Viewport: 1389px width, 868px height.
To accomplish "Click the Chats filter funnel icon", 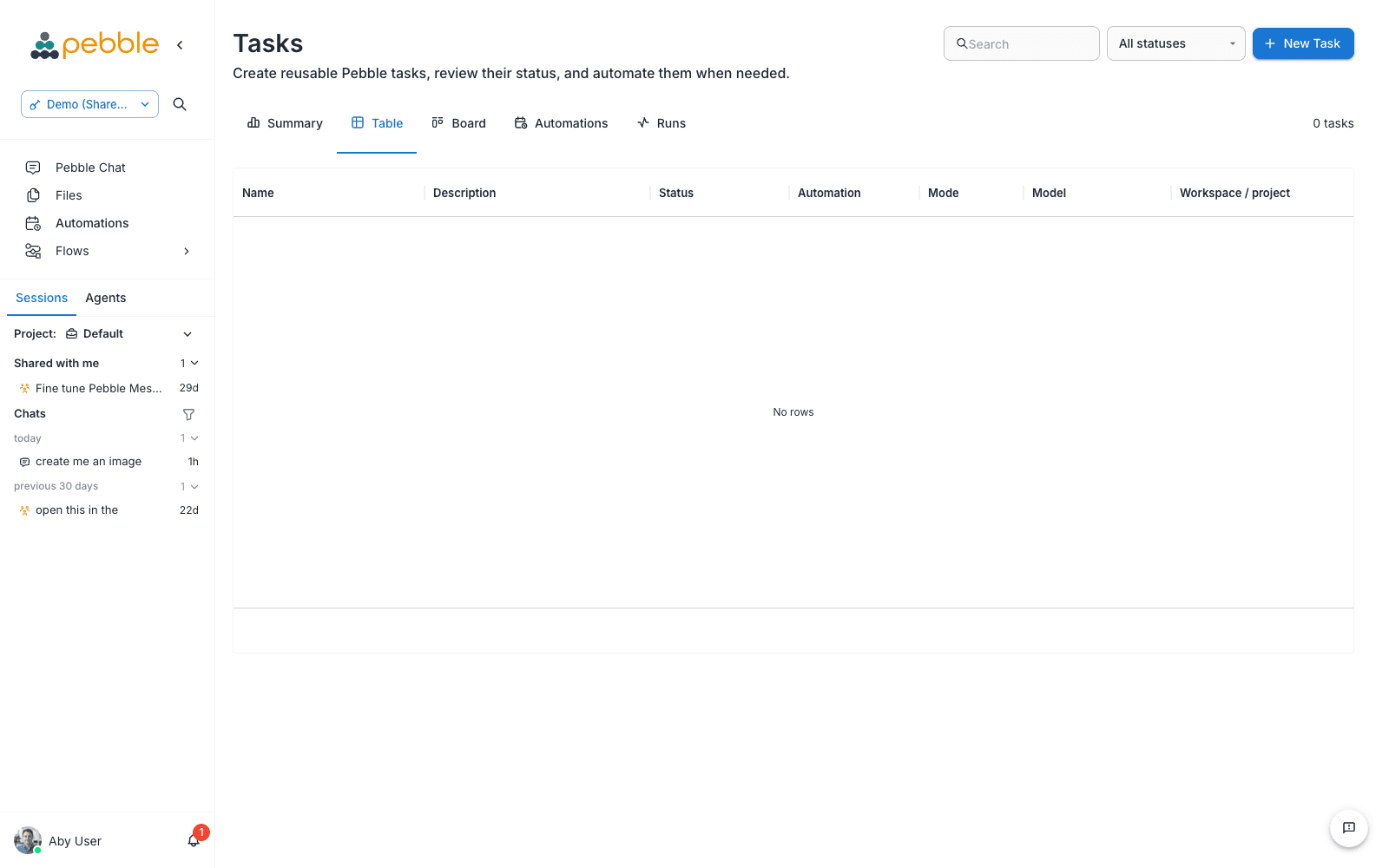I will pos(188,414).
